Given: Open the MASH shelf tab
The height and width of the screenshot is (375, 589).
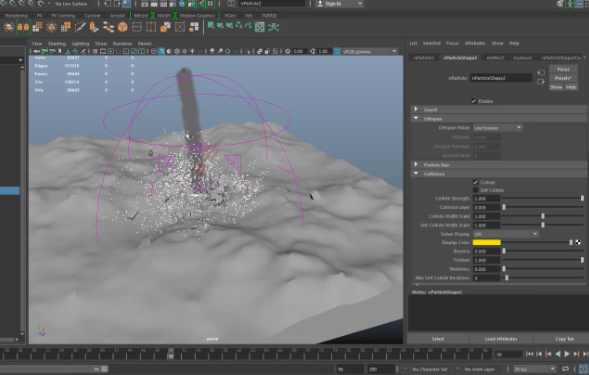Looking at the screenshot, I should click(164, 16).
